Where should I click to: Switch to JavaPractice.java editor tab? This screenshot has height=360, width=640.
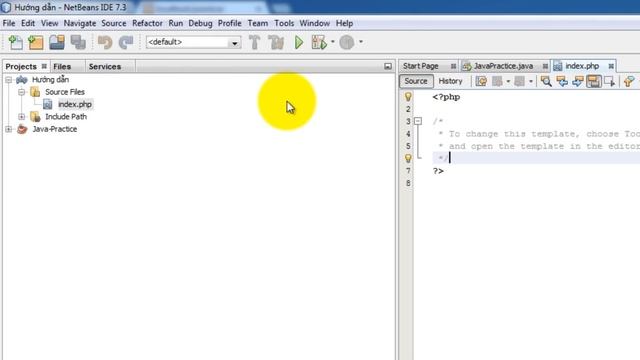(x=503, y=66)
